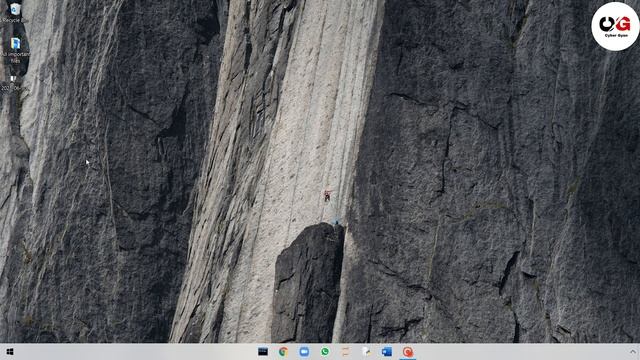Open Google Chrome from the taskbar

[283, 351]
